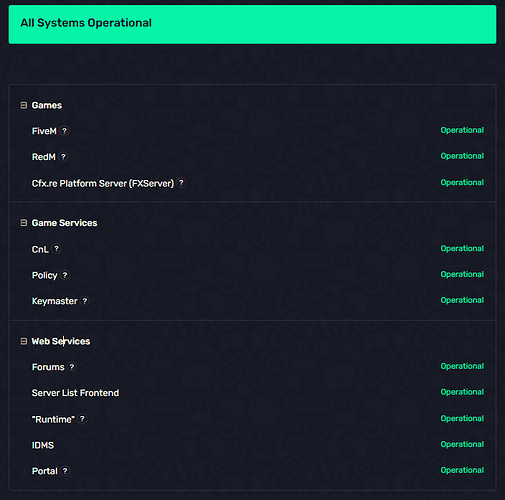Collapse the Game Services group
Screen dimensions: 505x500
[x=24, y=223]
